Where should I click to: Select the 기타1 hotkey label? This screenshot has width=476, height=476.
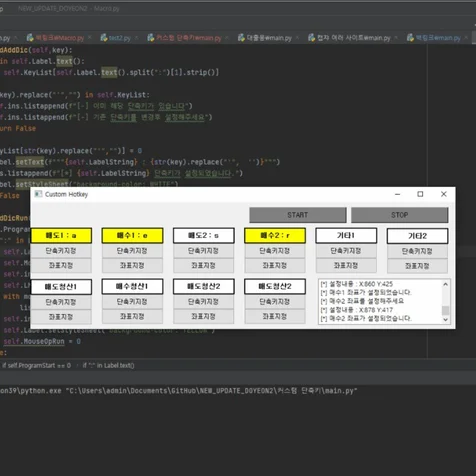pyautogui.click(x=346, y=236)
